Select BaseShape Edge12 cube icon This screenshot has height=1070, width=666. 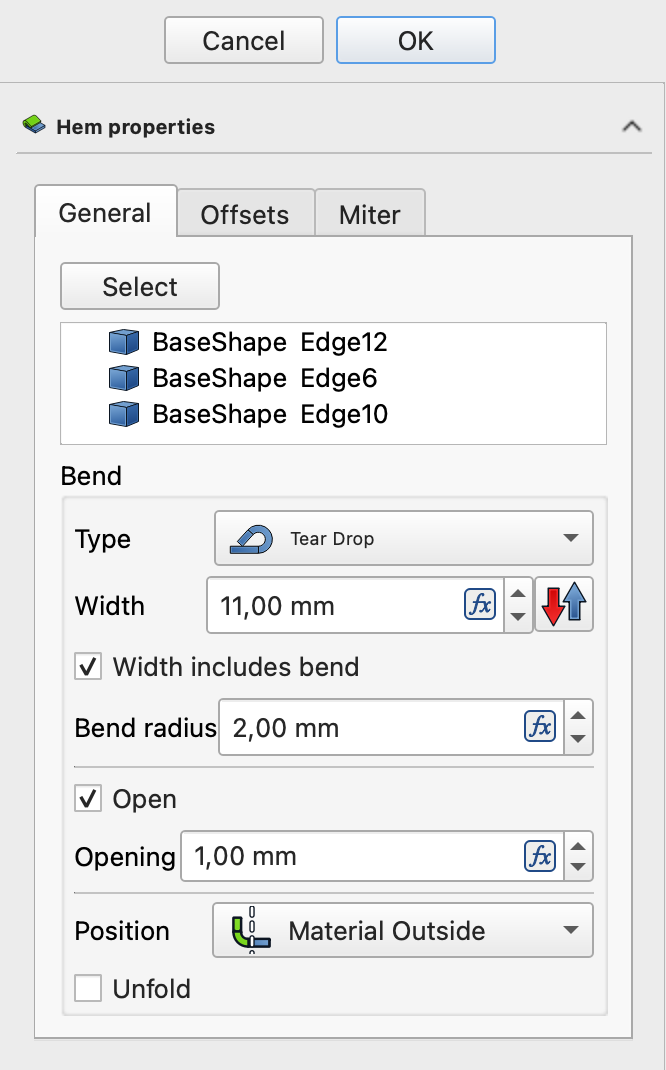(123, 343)
